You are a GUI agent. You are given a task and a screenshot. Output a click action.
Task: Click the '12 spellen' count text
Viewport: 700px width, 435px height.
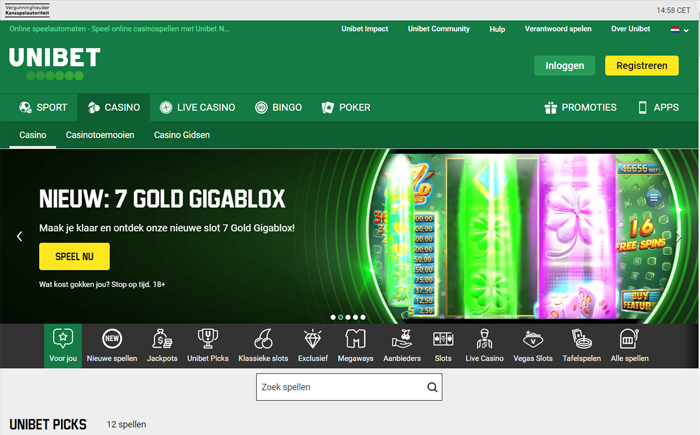[126, 424]
